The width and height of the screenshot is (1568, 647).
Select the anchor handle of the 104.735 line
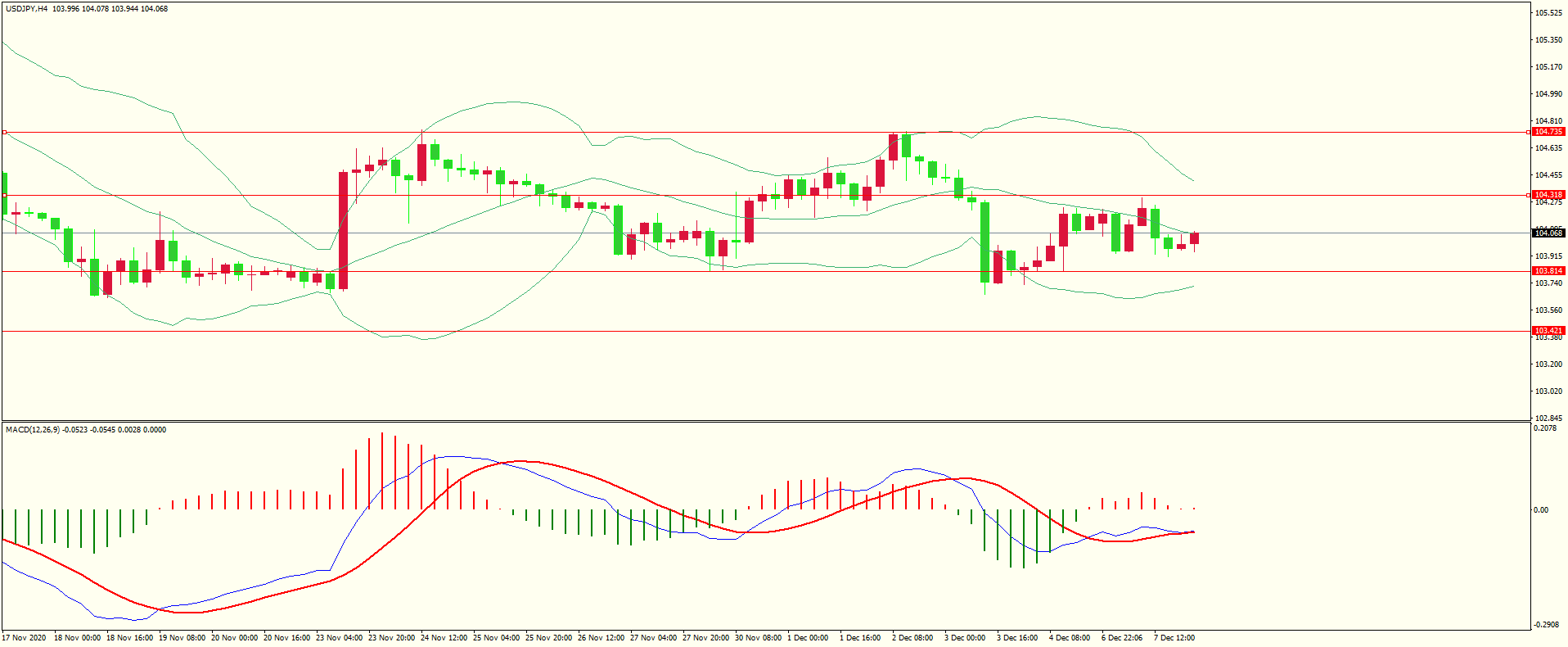point(4,132)
